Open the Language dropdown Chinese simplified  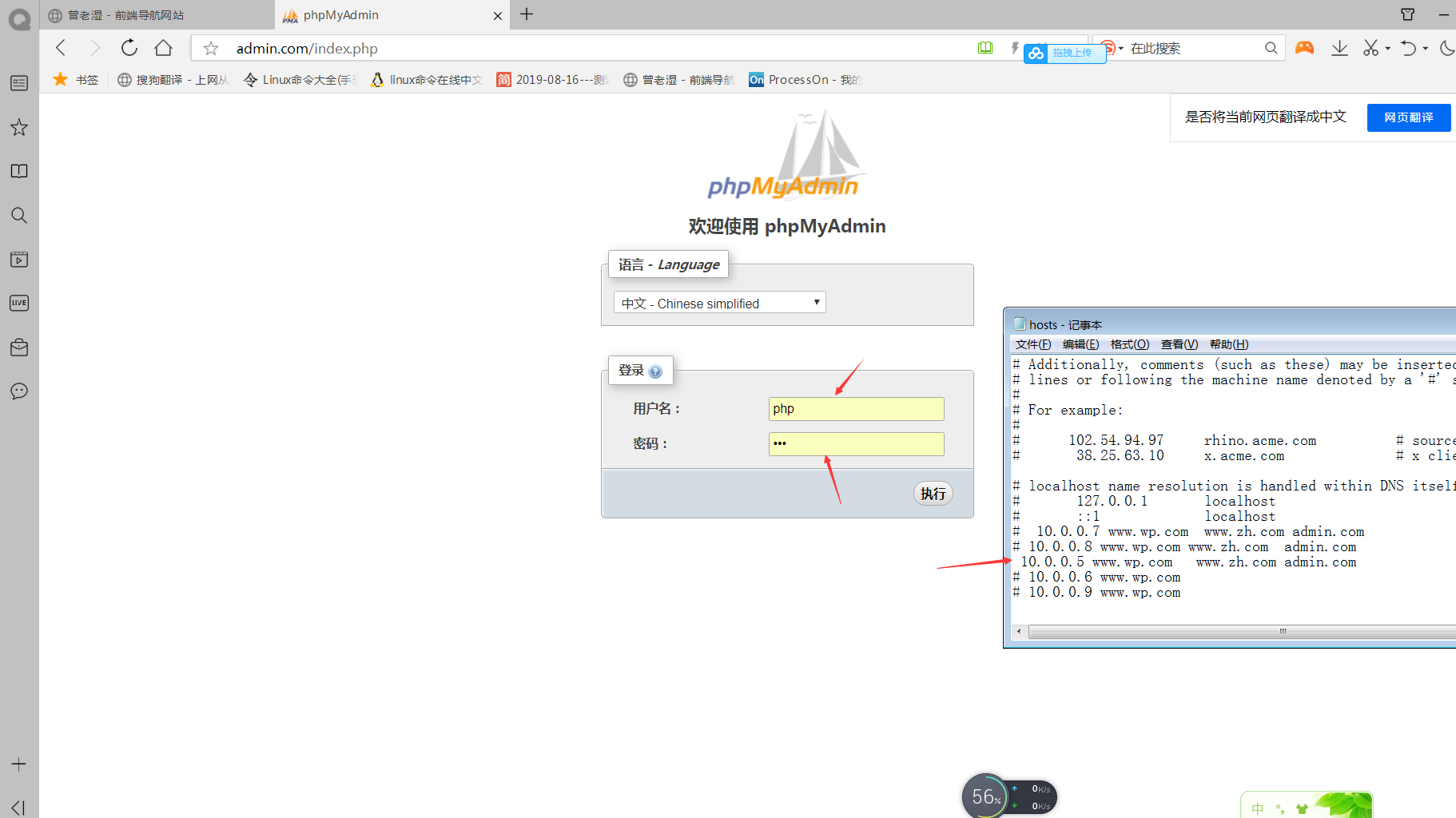(719, 303)
